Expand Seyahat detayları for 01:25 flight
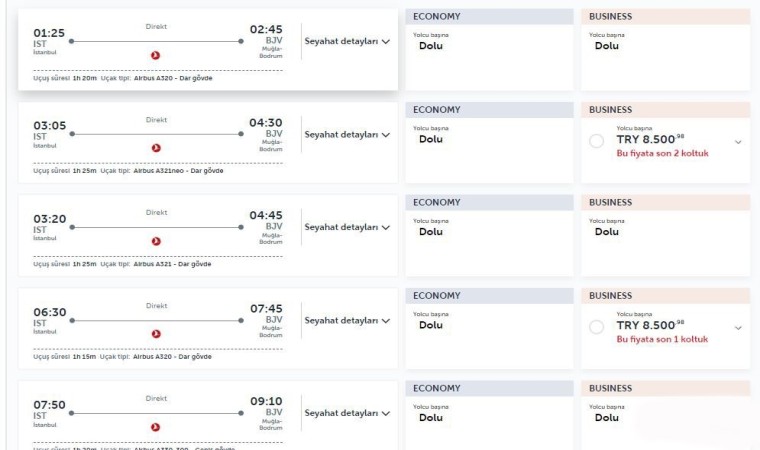Screen dimensions: 760x450 tap(346, 42)
